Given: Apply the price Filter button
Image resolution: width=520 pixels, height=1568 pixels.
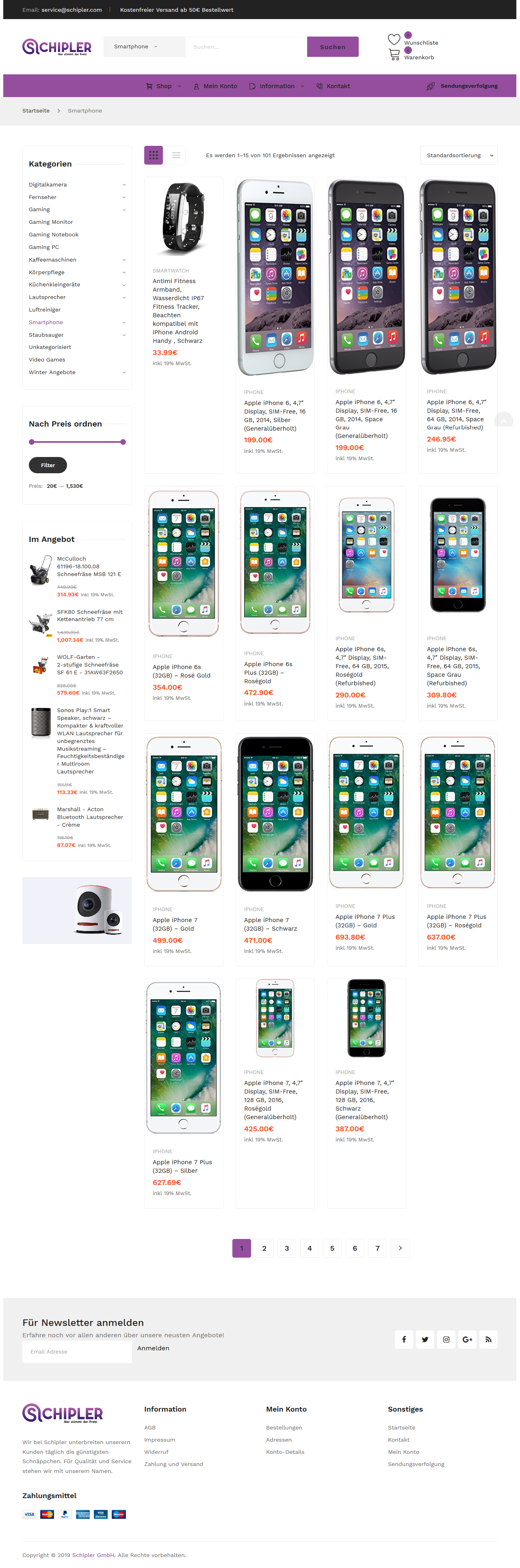Looking at the screenshot, I should 48,465.
